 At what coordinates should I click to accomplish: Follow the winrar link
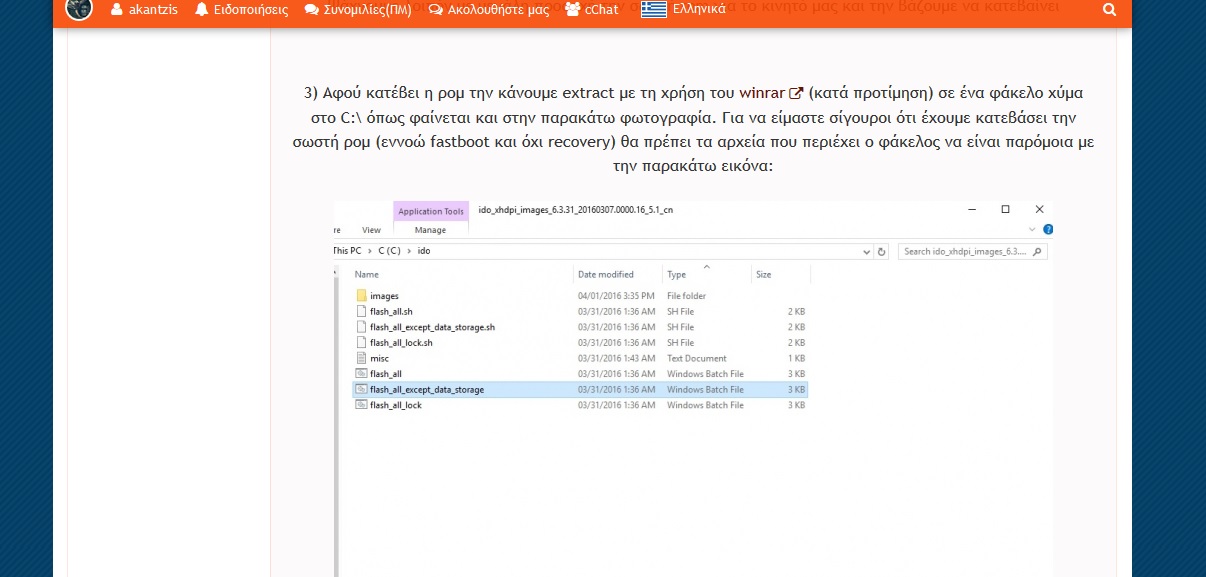[763, 93]
